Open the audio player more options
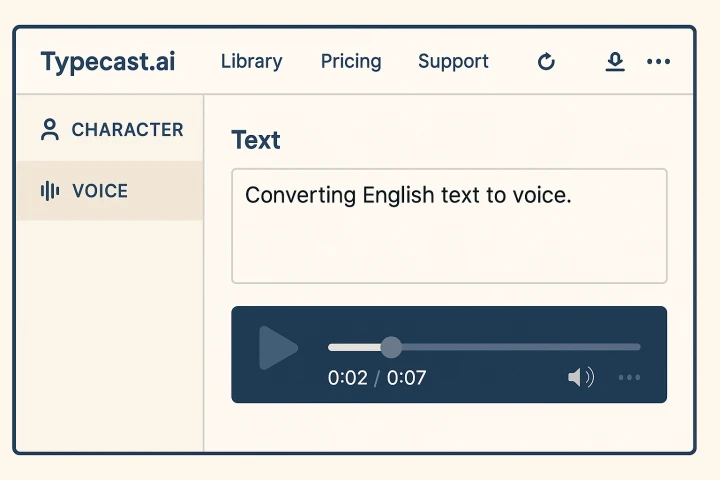This screenshot has height=480, width=720. point(629,378)
